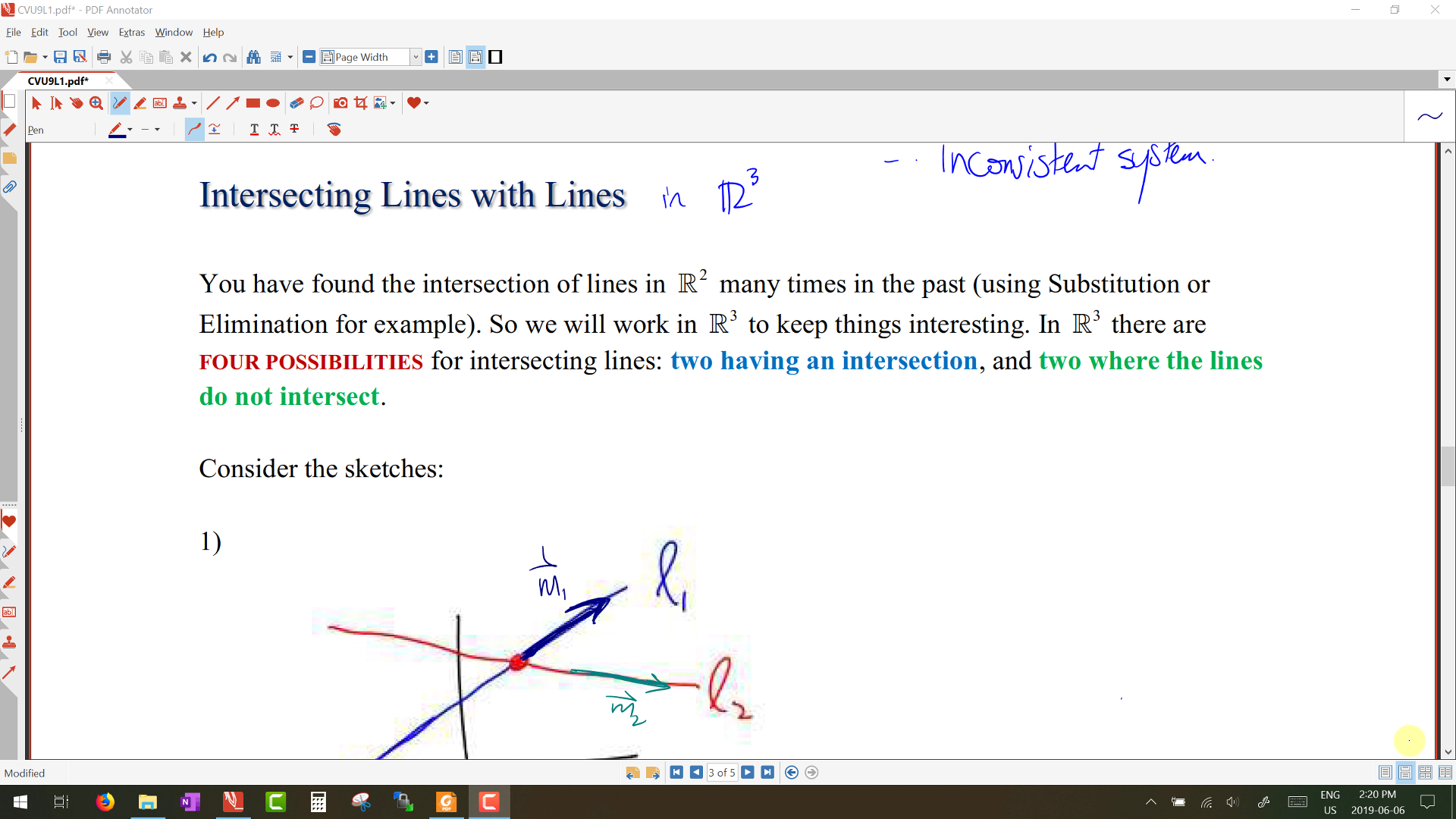
Task: Click the Find binoculars icon
Action: [x=254, y=57]
